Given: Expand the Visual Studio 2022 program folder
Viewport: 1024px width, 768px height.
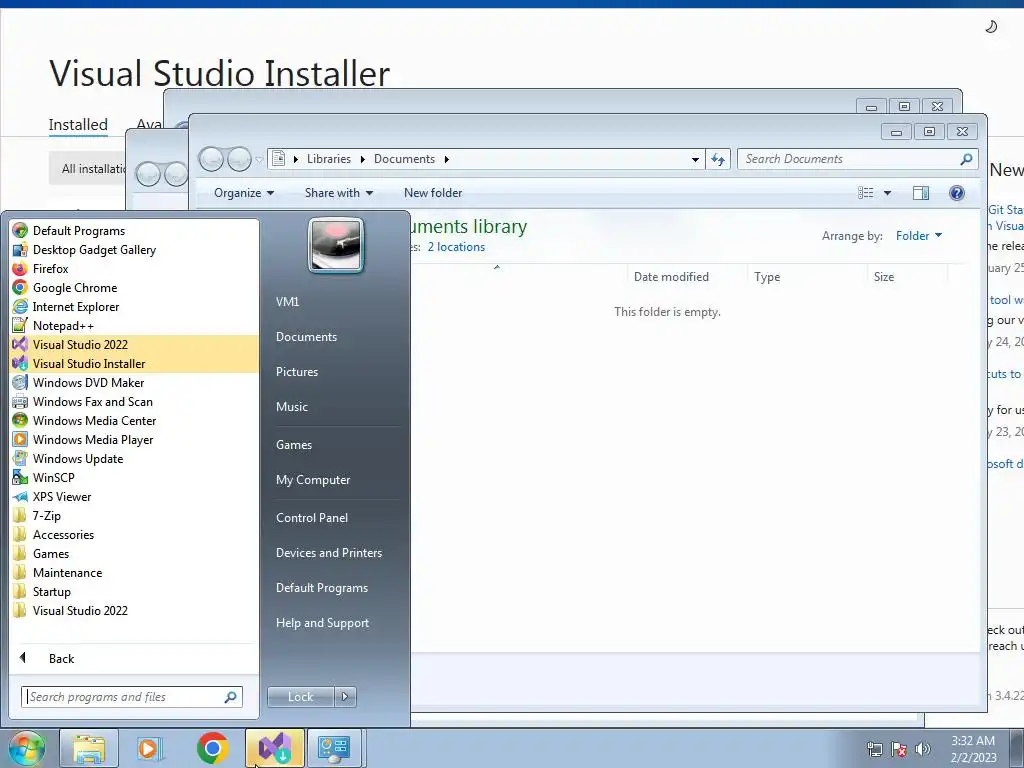Looking at the screenshot, I should tap(134, 610).
